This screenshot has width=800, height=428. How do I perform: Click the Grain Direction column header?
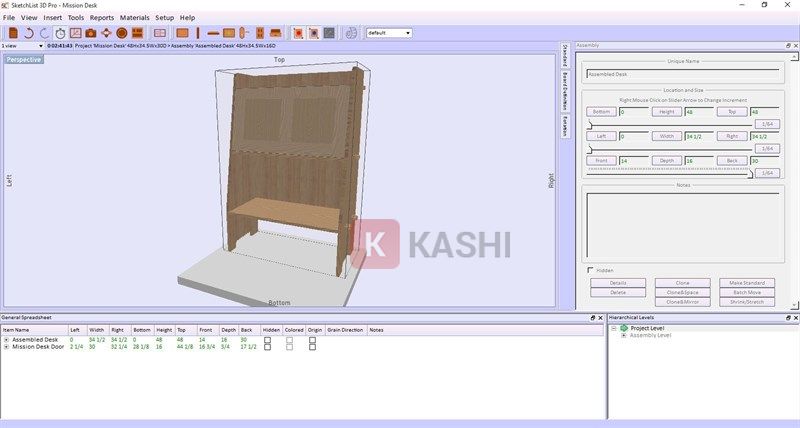click(345, 330)
